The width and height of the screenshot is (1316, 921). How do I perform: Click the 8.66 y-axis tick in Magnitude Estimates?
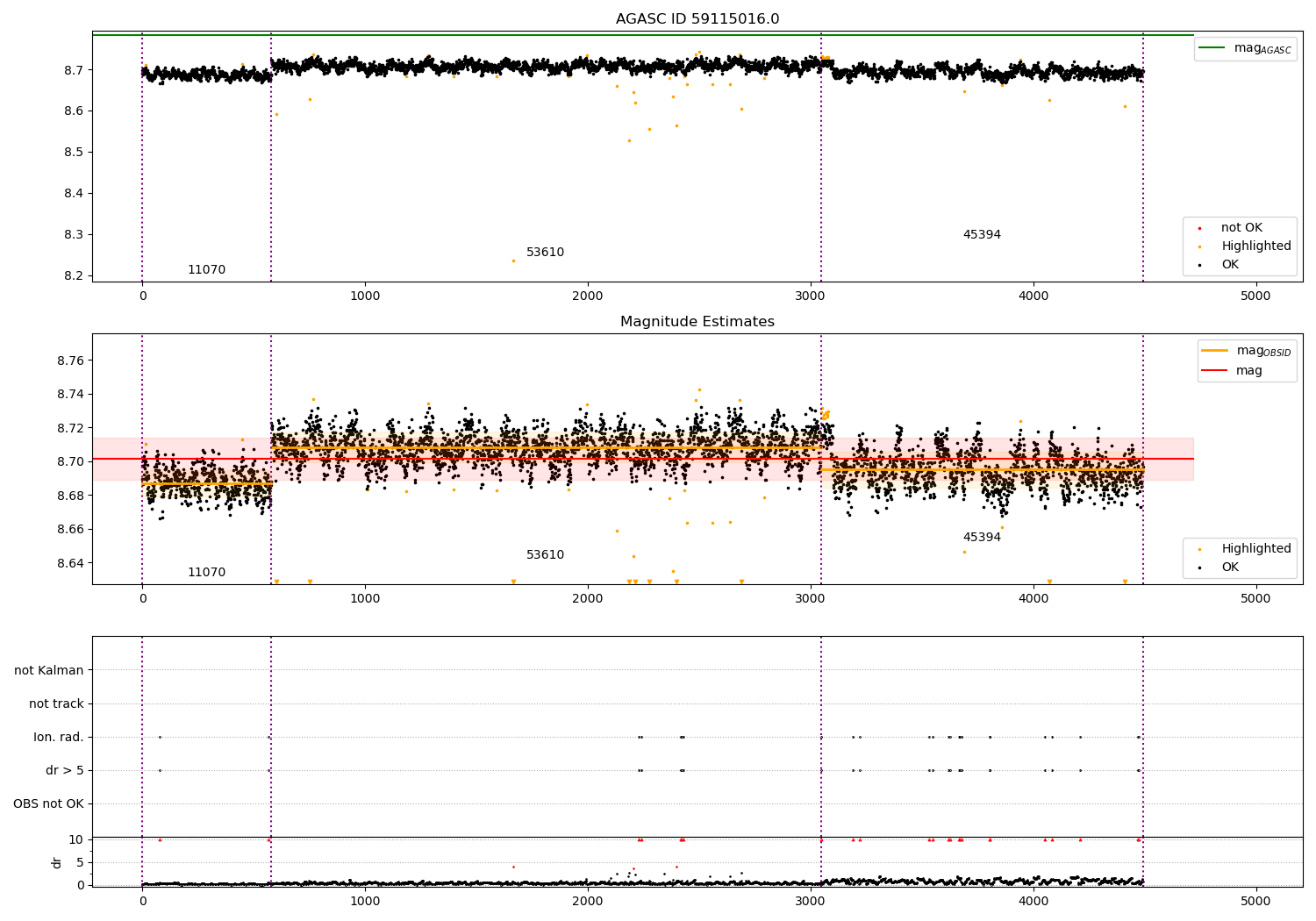pos(70,529)
